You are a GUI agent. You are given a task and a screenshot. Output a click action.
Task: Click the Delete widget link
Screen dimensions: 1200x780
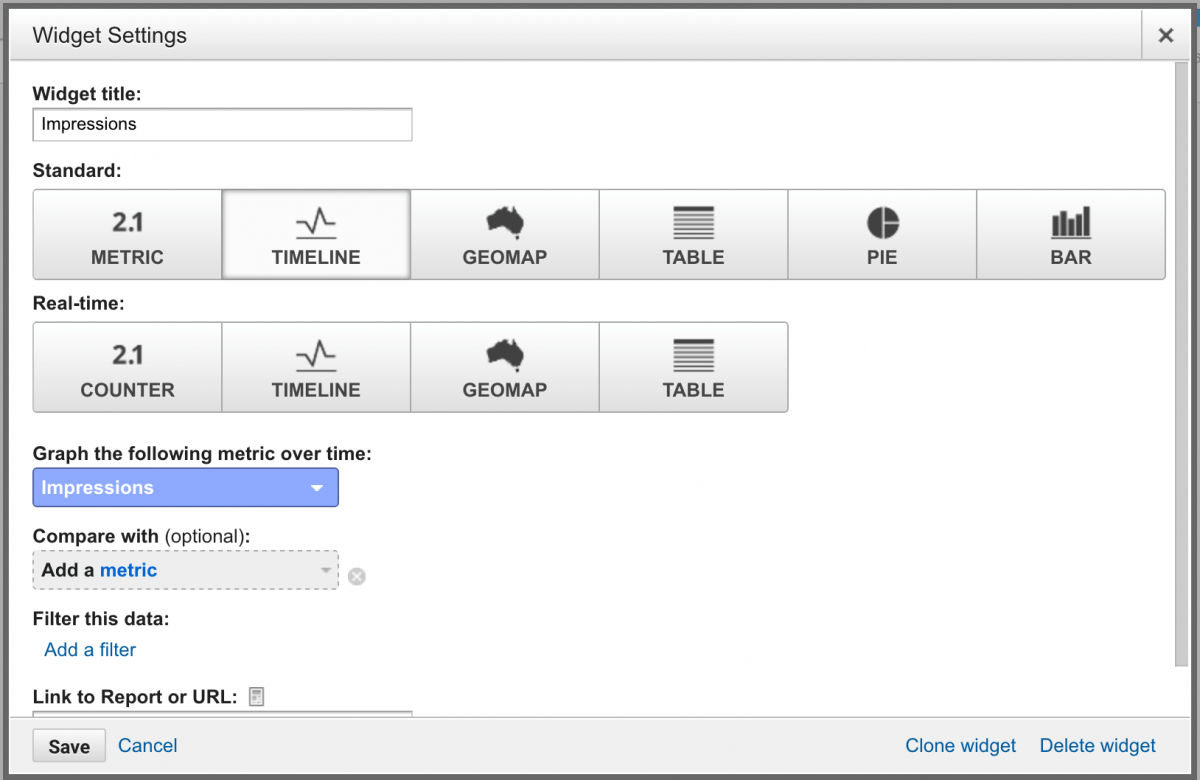pos(1098,745)
